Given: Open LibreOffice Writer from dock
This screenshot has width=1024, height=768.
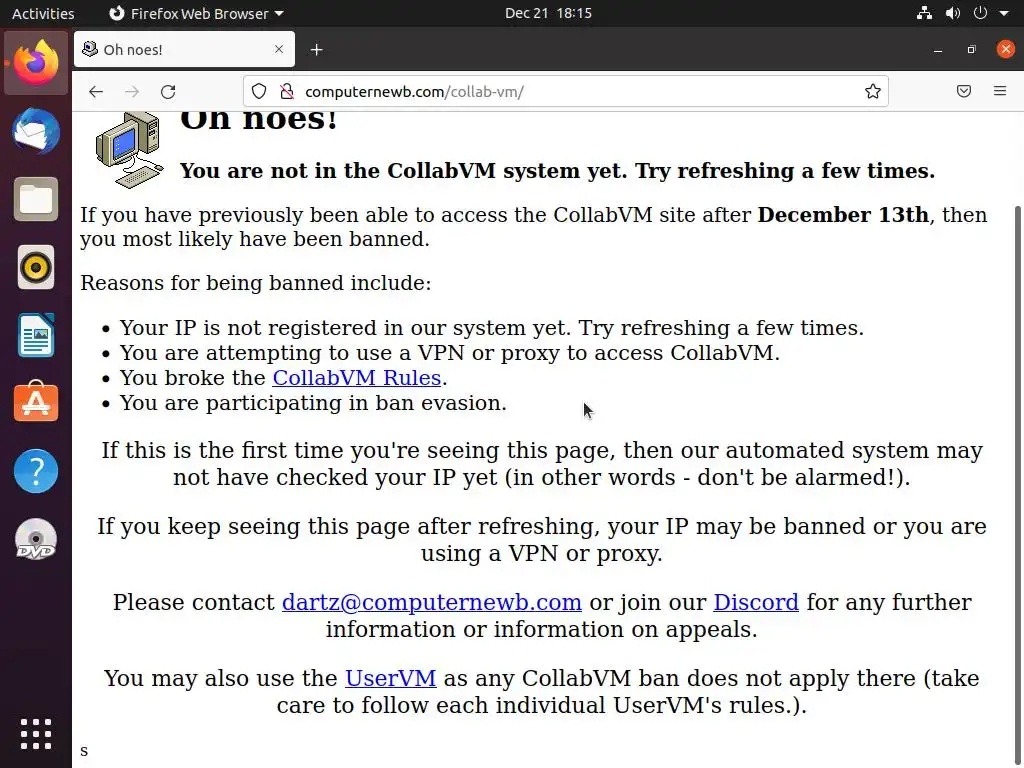Looking at the screenshot, I should pos(36,335).
